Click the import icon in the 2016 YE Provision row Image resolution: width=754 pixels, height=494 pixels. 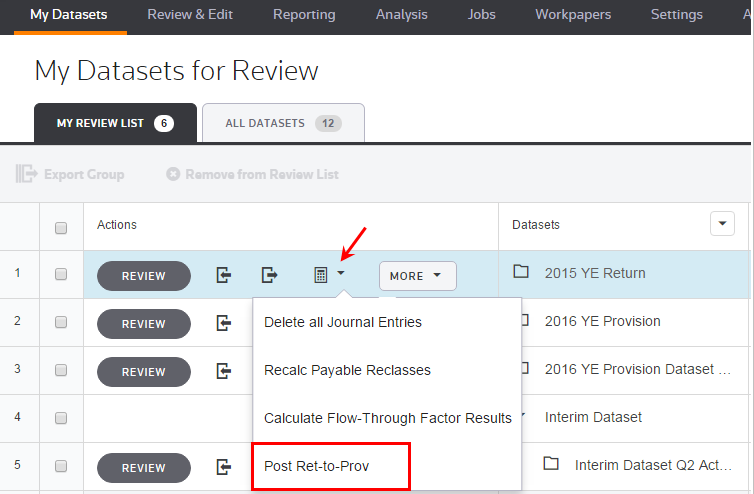click(x=224, y=323)
